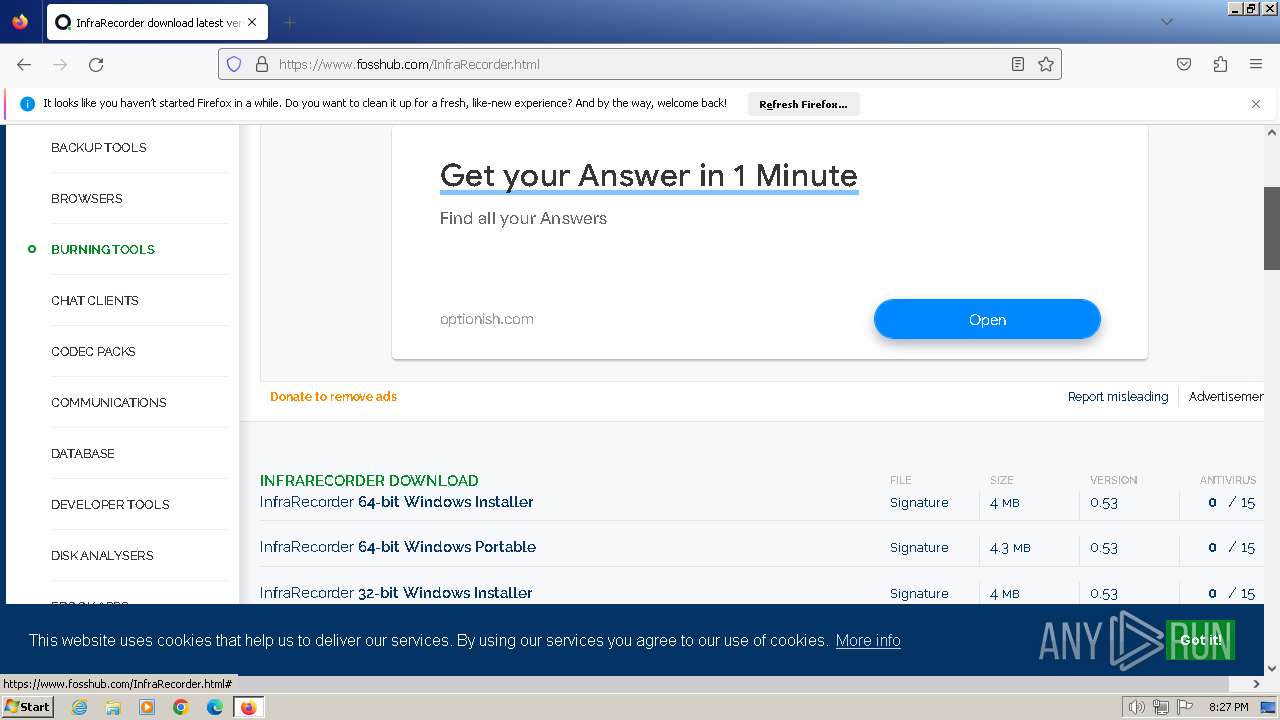Click the volume speaker tray icon
Viewport: 1280px width, 720px height.
coord(1137,707)
